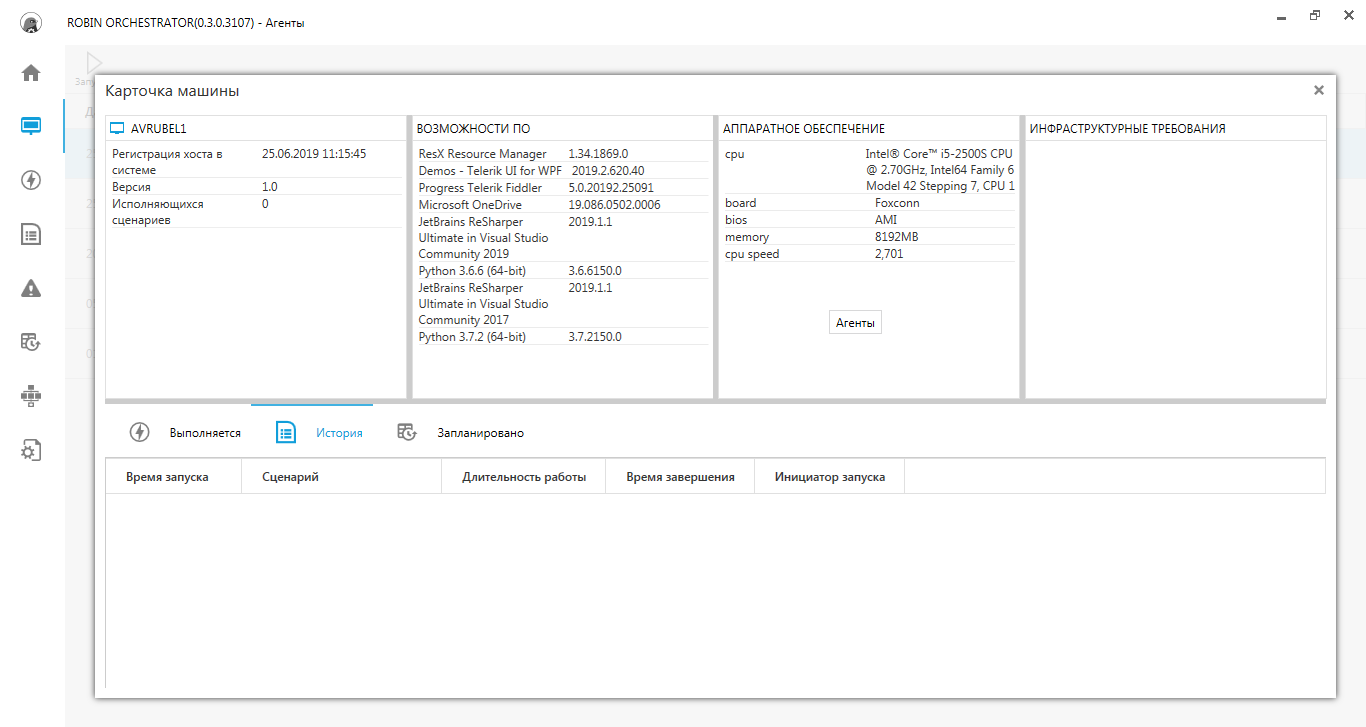This screenshot has width=1366, height=727.
Task: Click the Выполняется lightning icon
Action: [x=140, y=432]
